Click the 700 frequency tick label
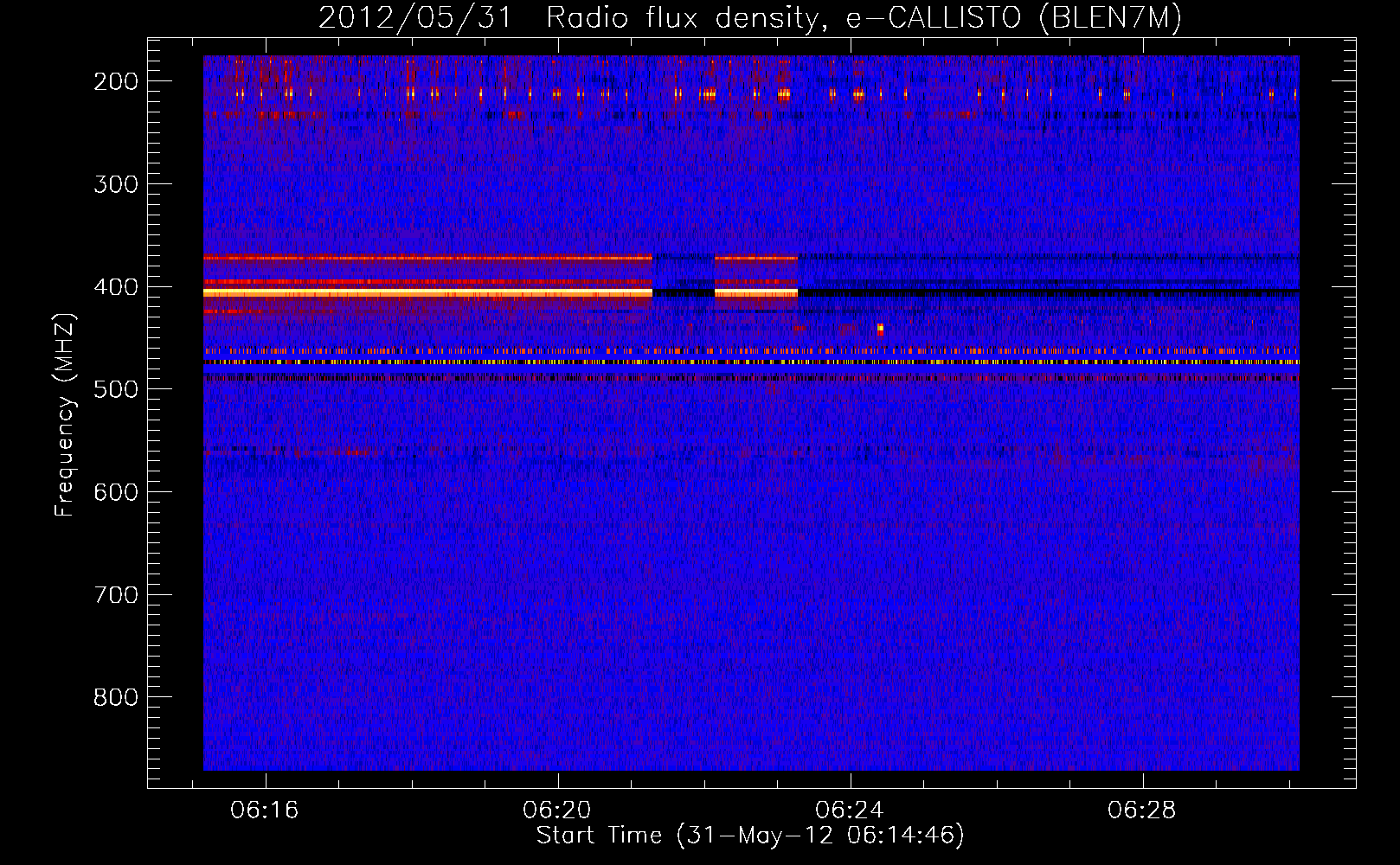Viewport: 1400px width, 865px height. click(x=116, y=595)
